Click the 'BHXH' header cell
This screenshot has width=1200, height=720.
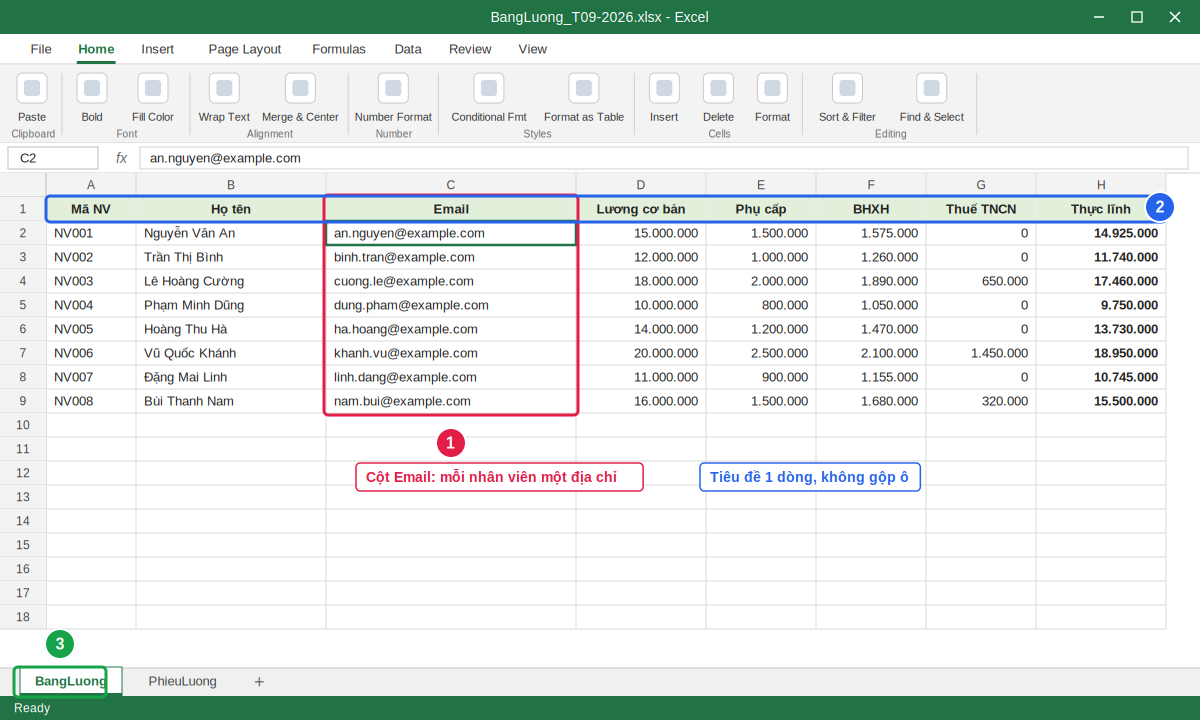click(871, 209)
